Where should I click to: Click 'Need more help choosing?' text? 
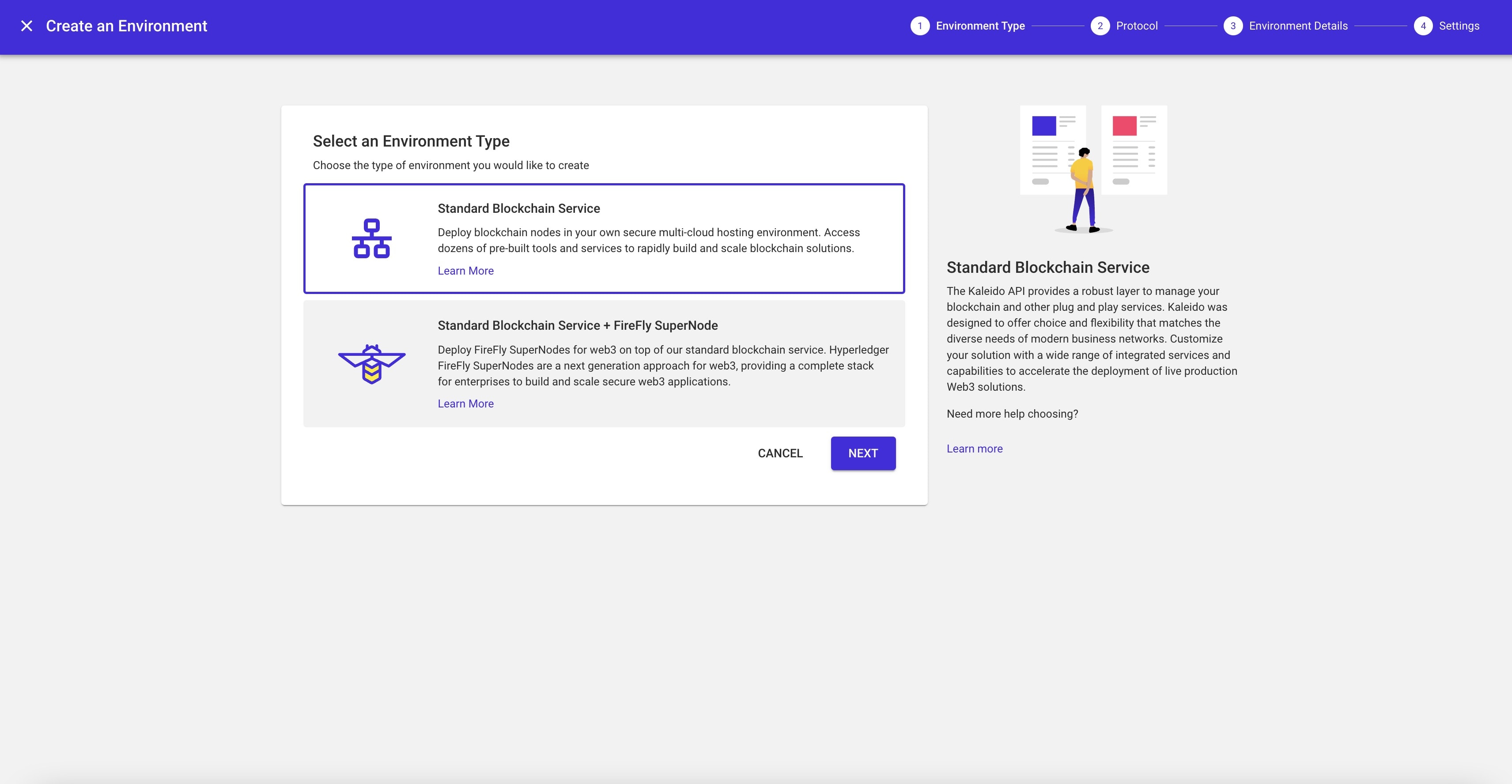point(1012,414)
